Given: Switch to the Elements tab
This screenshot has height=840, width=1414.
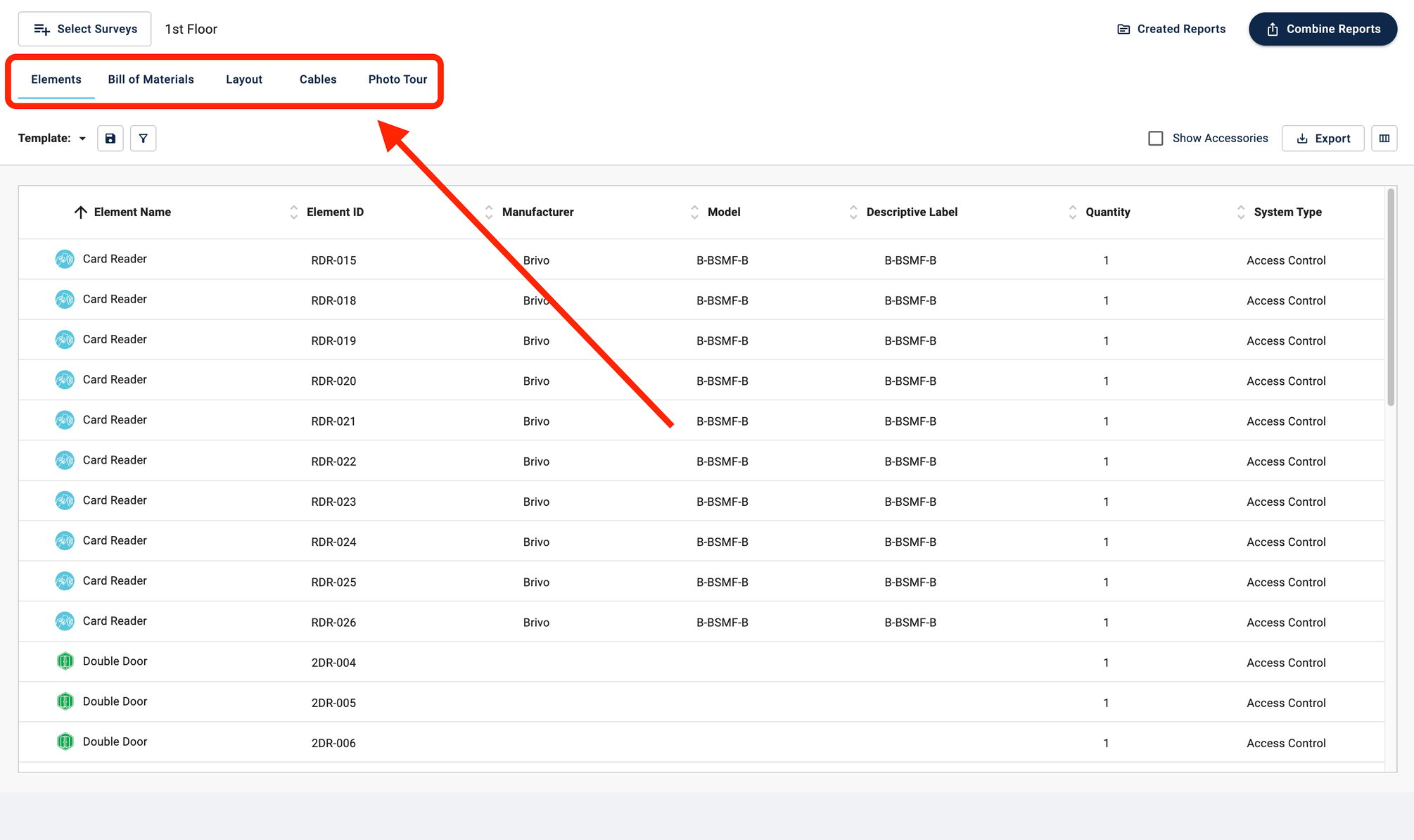Looking at the screenshot, I should (56, 79).
